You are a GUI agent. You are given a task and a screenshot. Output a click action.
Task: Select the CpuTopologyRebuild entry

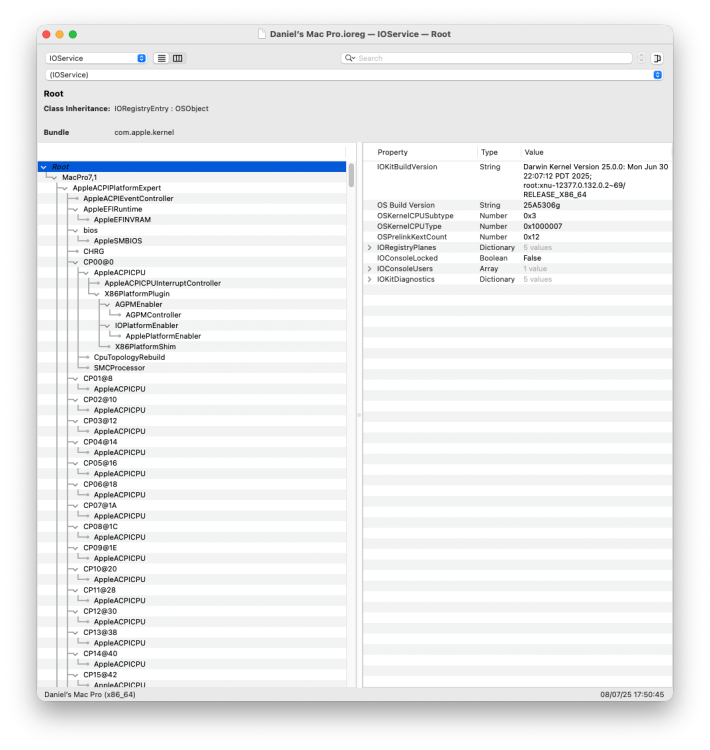[129, 357]
